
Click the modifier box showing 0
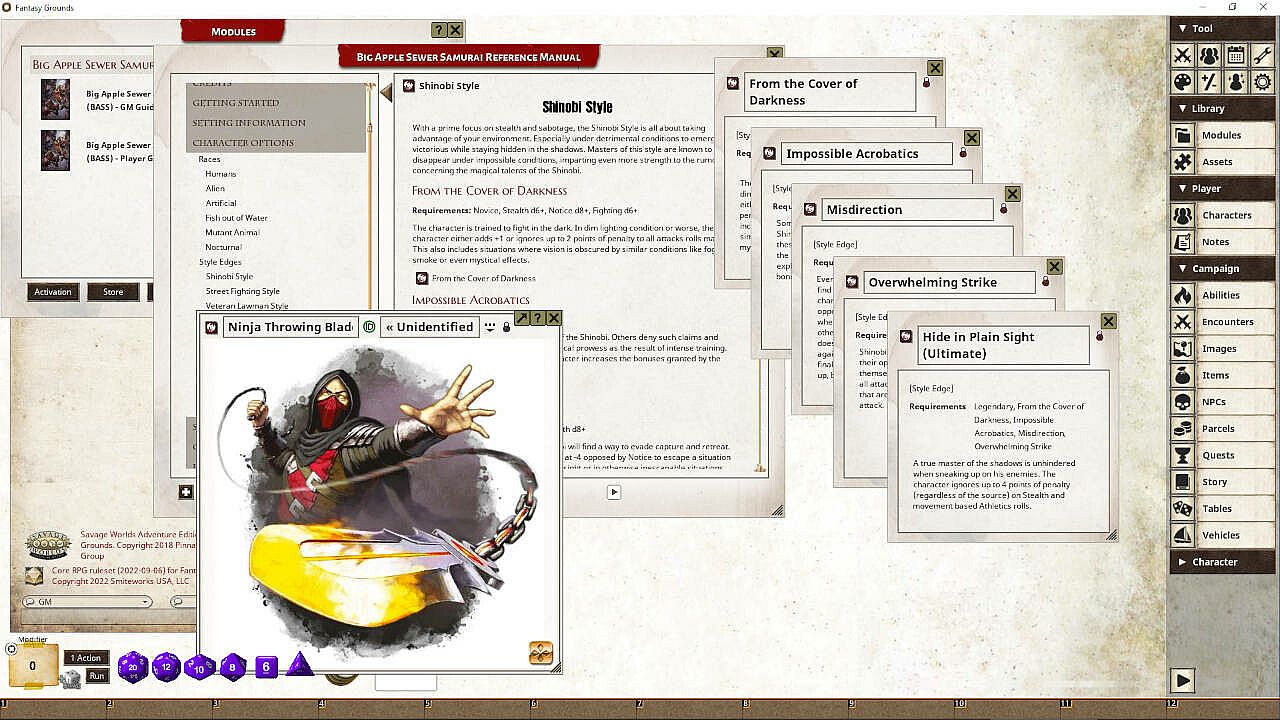coord(32,665)
